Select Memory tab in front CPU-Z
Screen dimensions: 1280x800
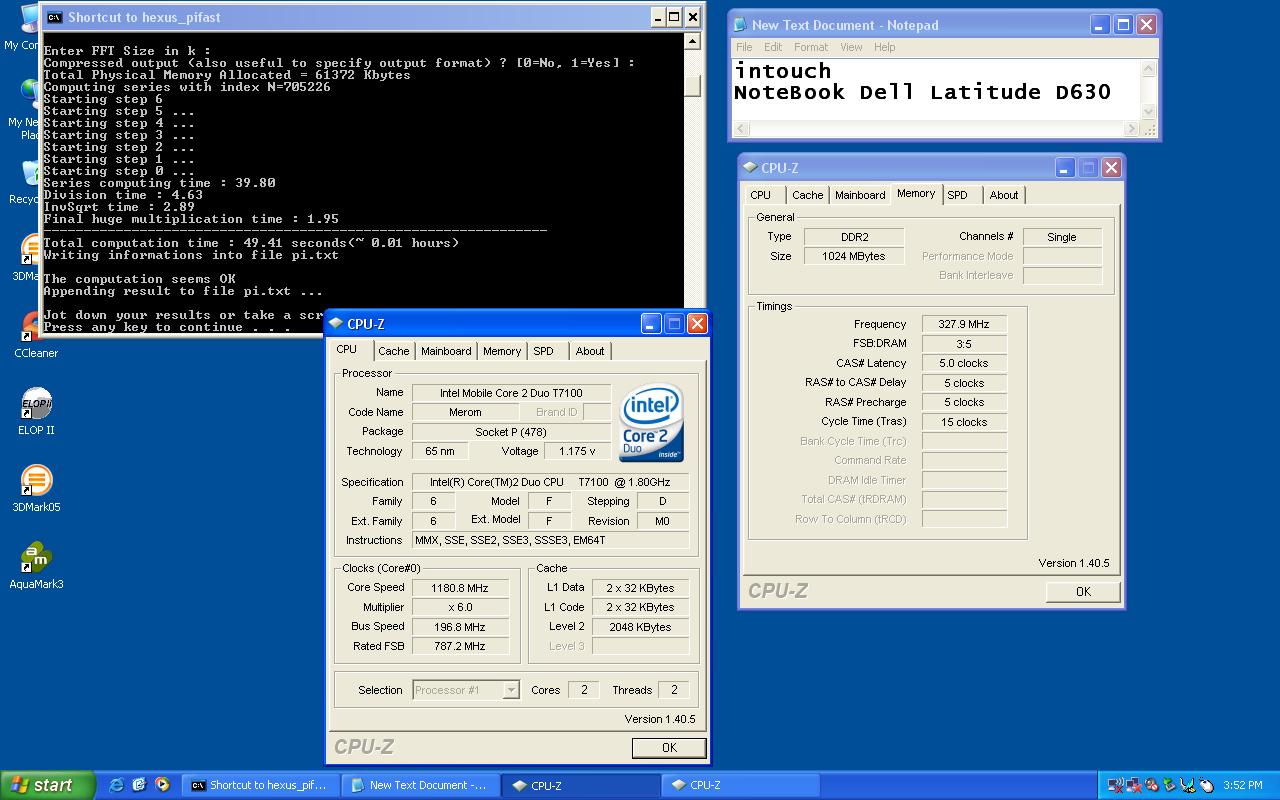[501, 351]
